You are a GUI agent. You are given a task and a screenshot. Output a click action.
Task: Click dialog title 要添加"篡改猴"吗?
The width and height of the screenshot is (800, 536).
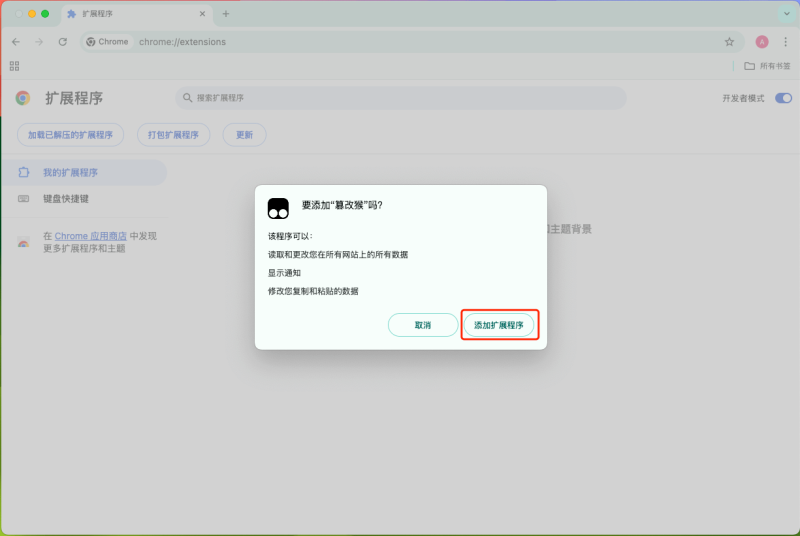[x=342, y=205]
